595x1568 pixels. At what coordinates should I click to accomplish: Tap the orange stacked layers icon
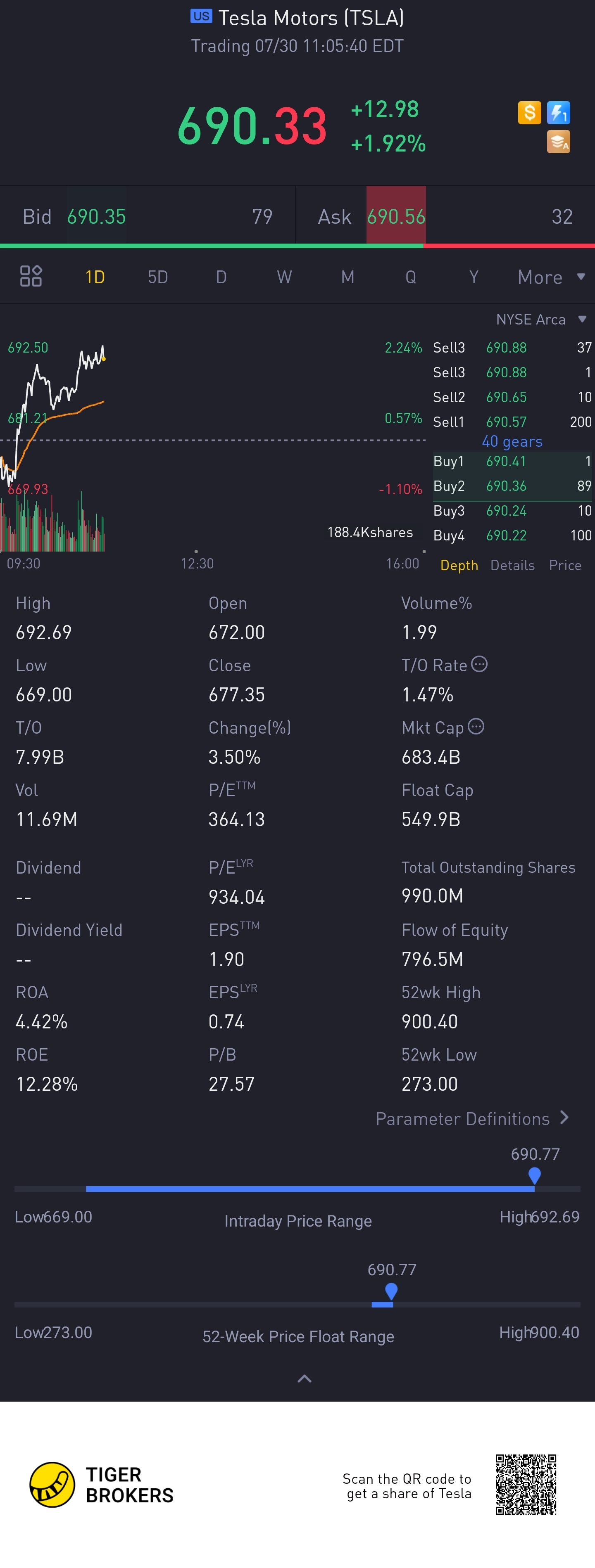pos(559,142)
